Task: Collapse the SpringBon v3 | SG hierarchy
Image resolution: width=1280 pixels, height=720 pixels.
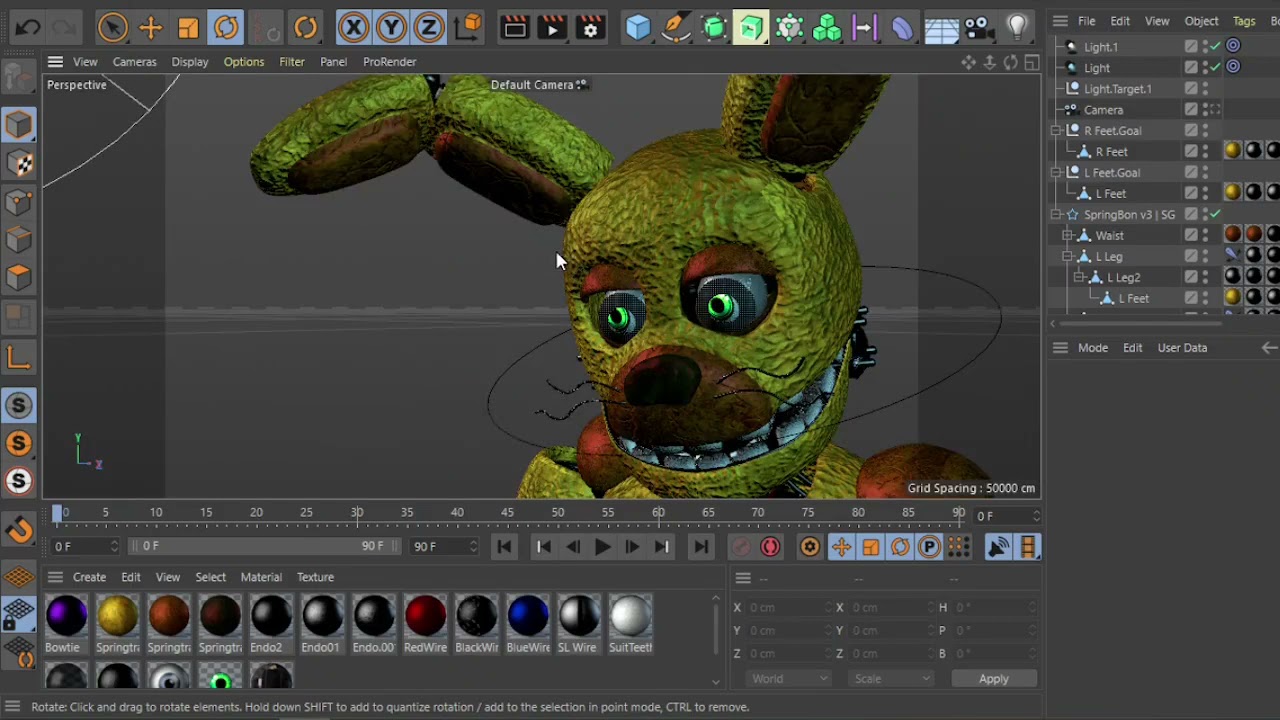Action: point(1057,215)
